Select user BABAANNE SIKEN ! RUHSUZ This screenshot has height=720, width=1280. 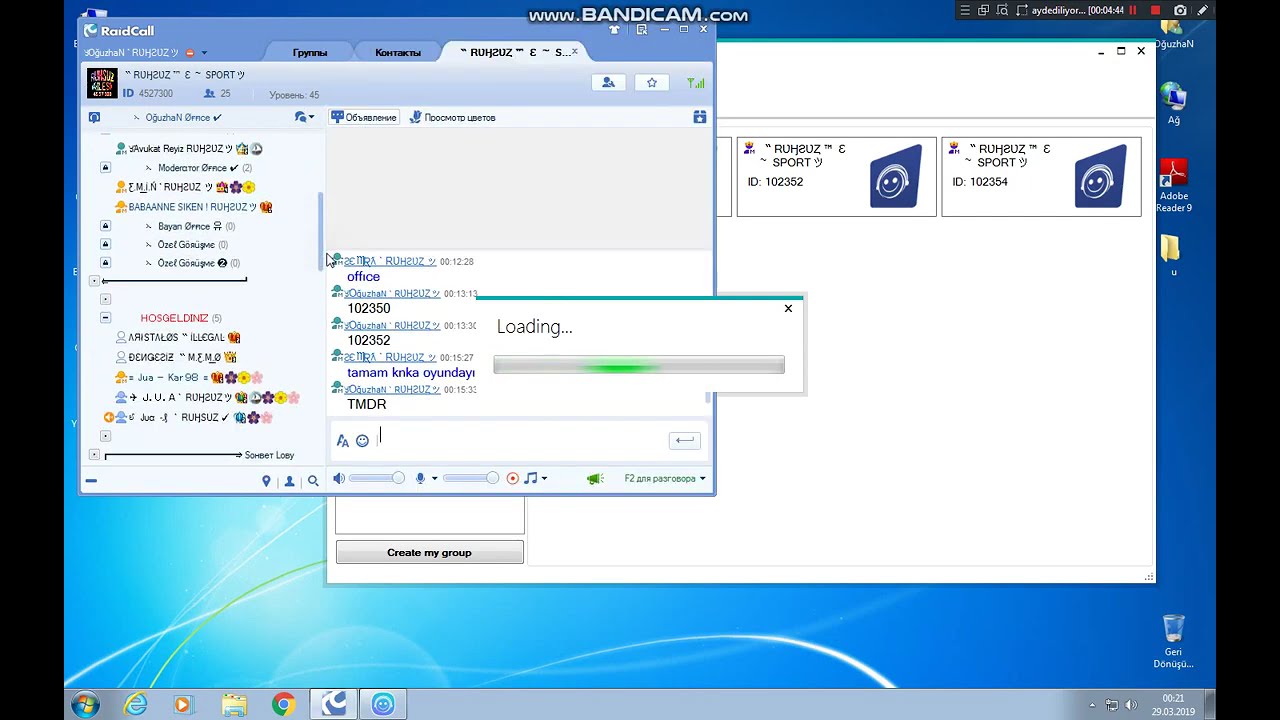(194, 207)
